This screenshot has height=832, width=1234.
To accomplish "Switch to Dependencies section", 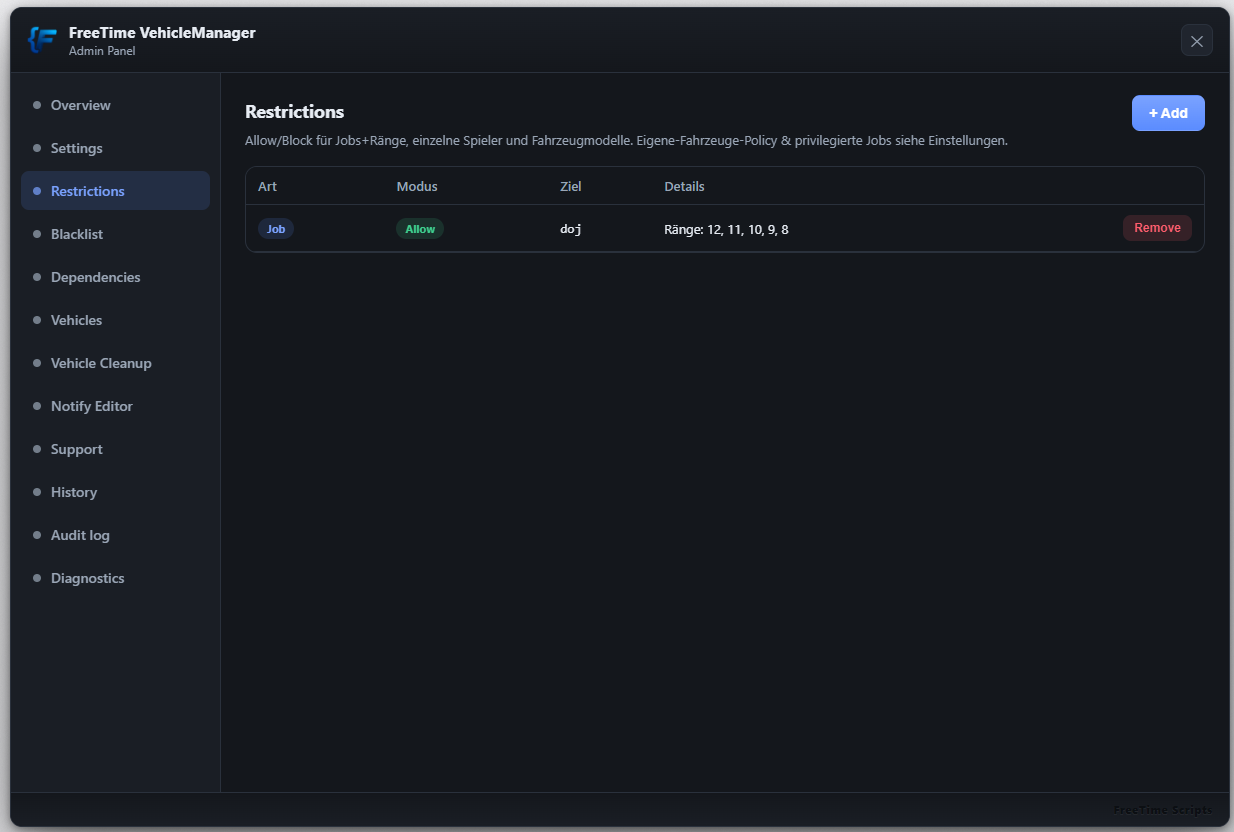I will click(x=115, y=277).
